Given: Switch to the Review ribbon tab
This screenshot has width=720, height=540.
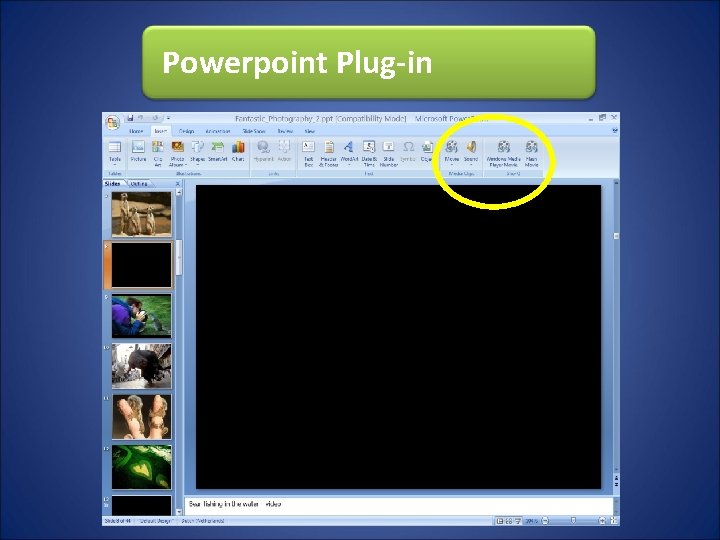Looking at the screenshot, I should click(285, 131).
